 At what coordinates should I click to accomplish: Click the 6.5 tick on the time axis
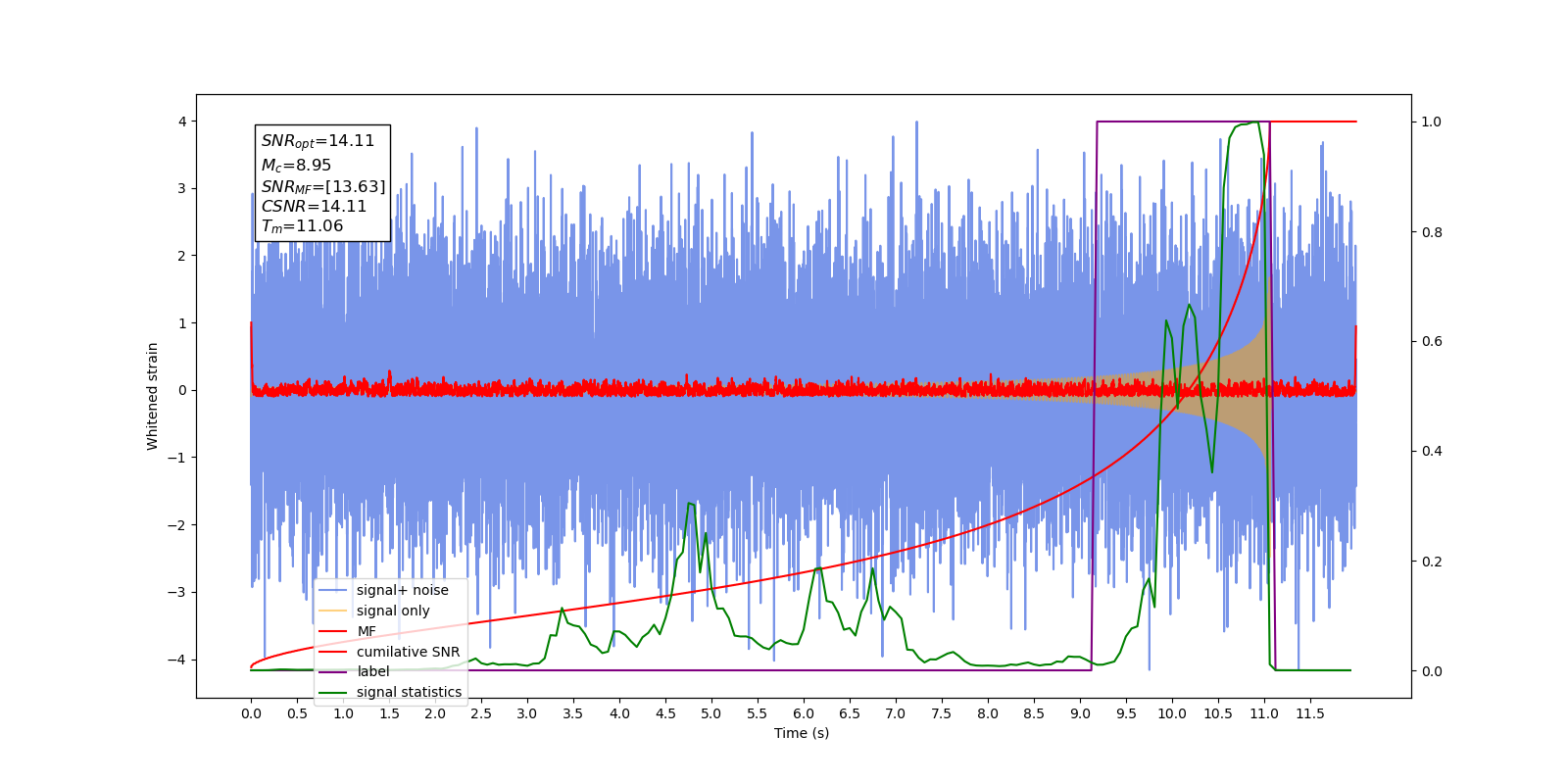[850, 713]
